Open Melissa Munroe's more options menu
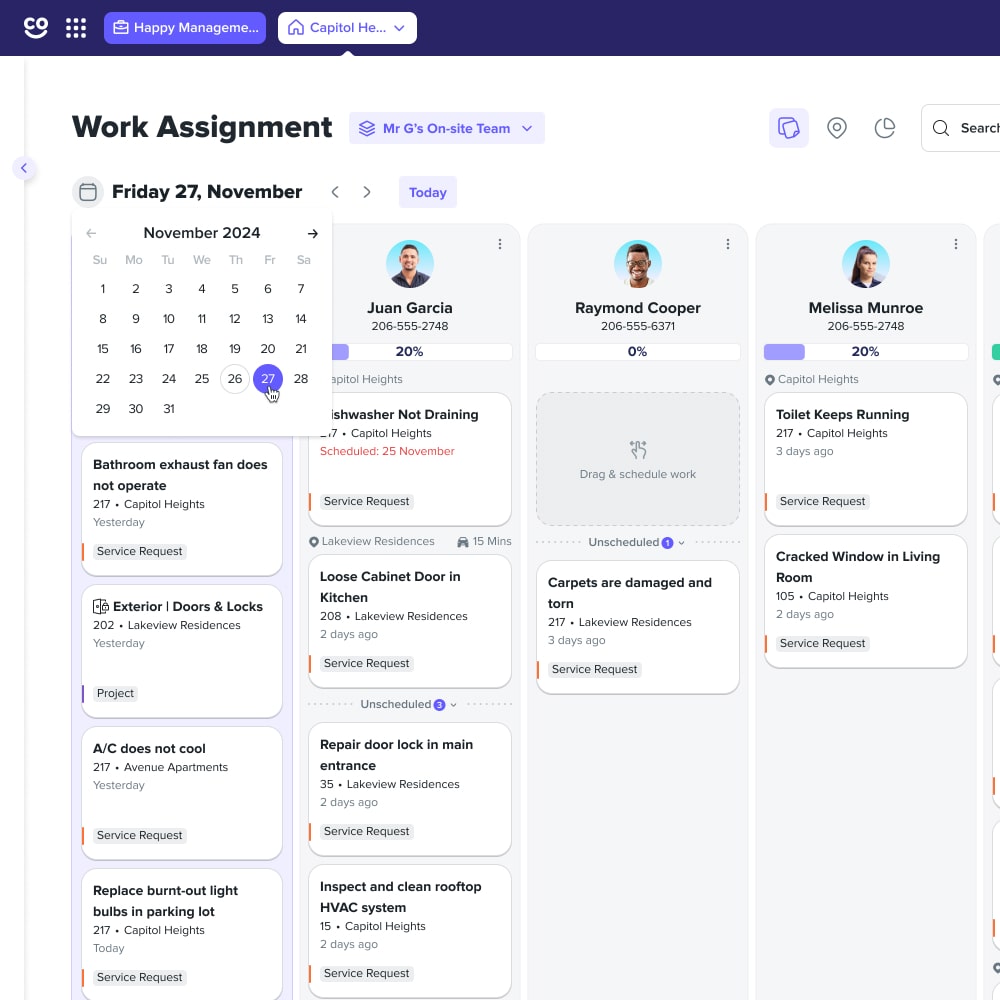 (x=956, y=244)
